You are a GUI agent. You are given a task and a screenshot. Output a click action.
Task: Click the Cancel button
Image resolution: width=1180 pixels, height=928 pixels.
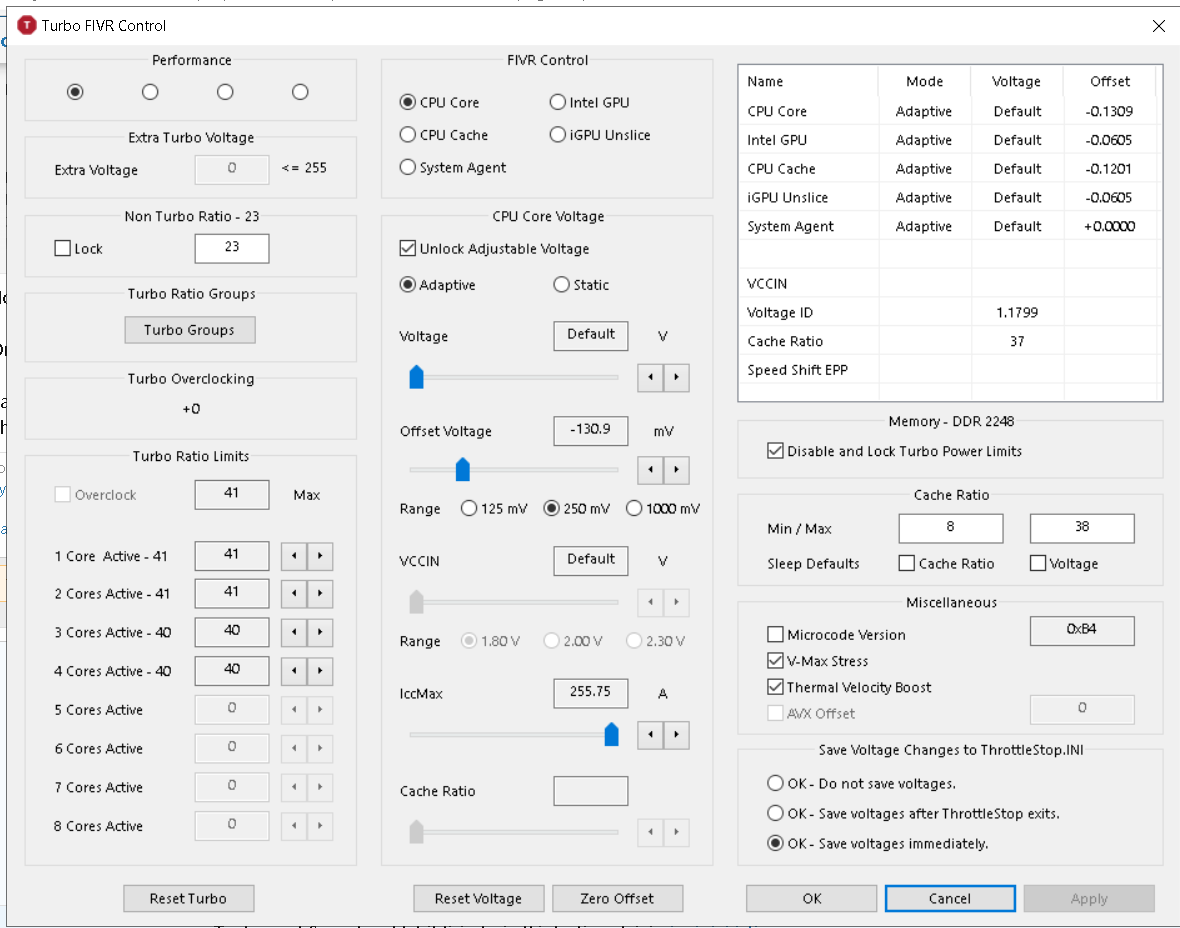click(950, 899)
